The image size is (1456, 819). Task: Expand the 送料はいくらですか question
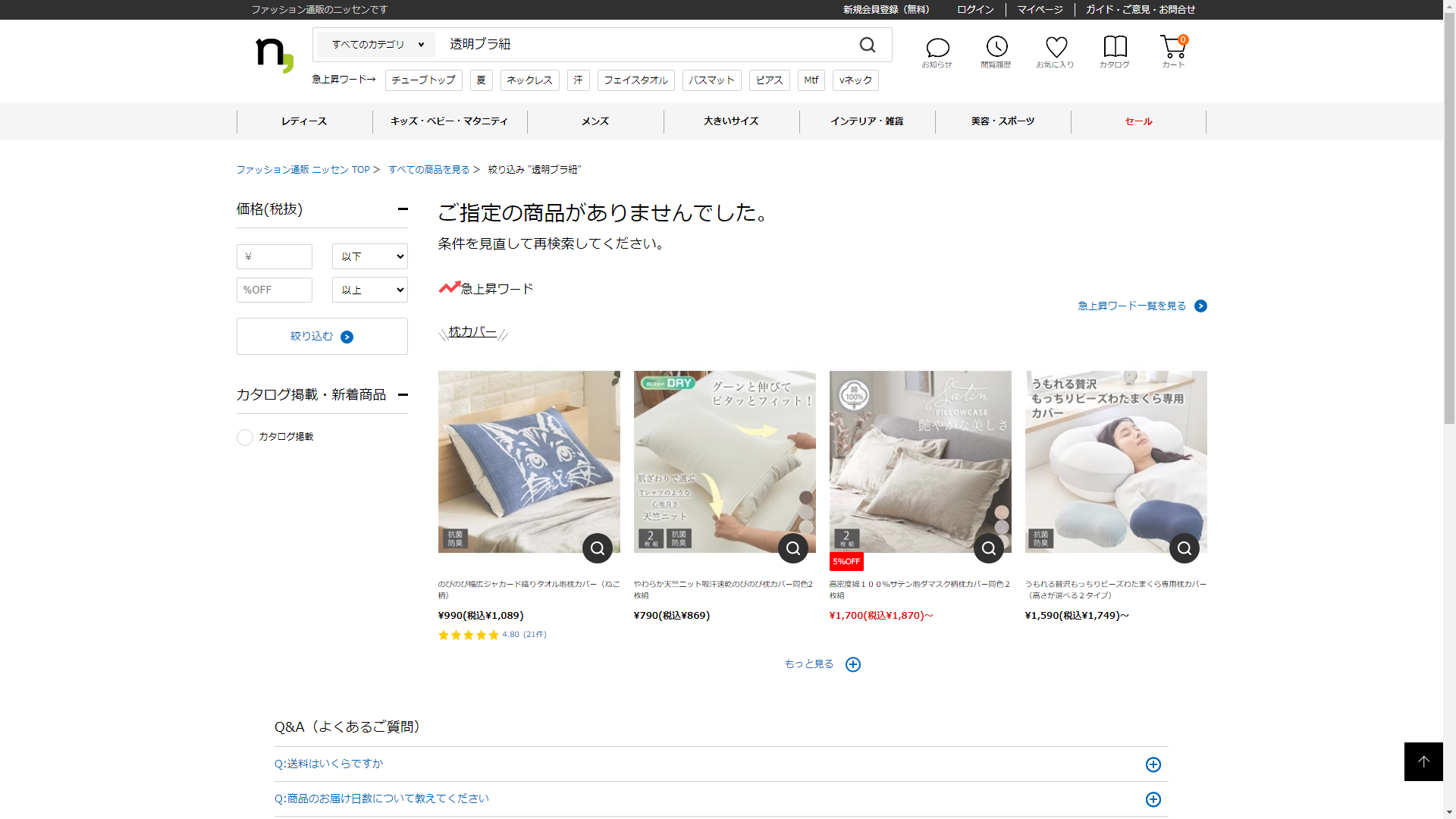[1153, 764]
